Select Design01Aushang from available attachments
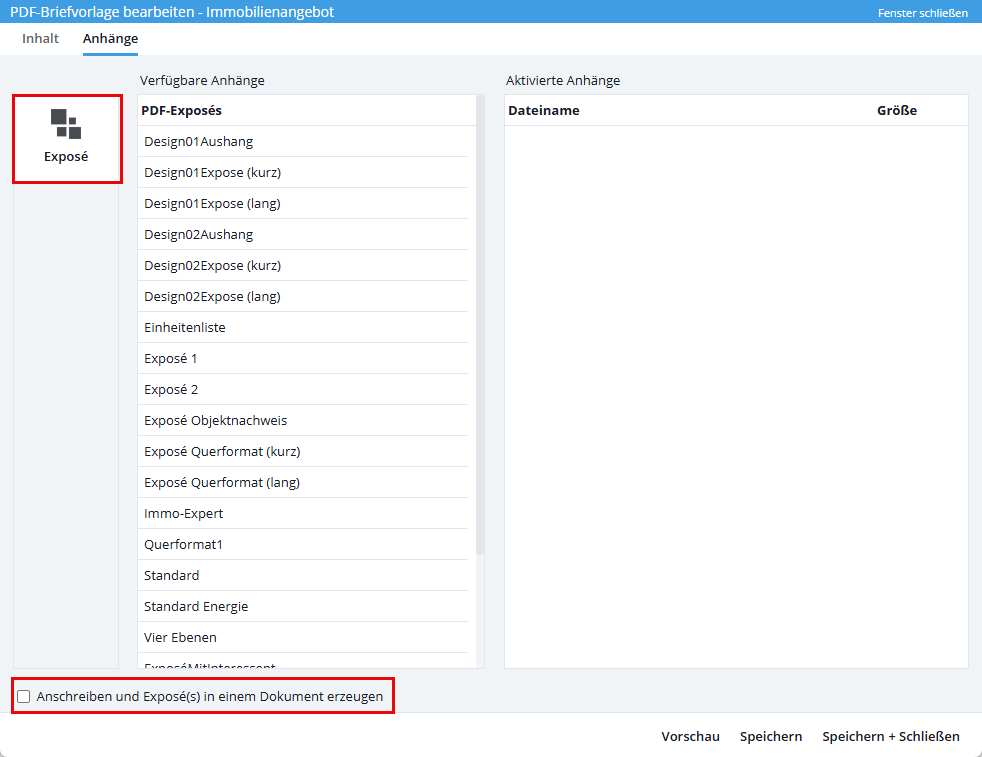Image resolution: width=982 pixels, height=757 pixels. [x=303, y=142]
